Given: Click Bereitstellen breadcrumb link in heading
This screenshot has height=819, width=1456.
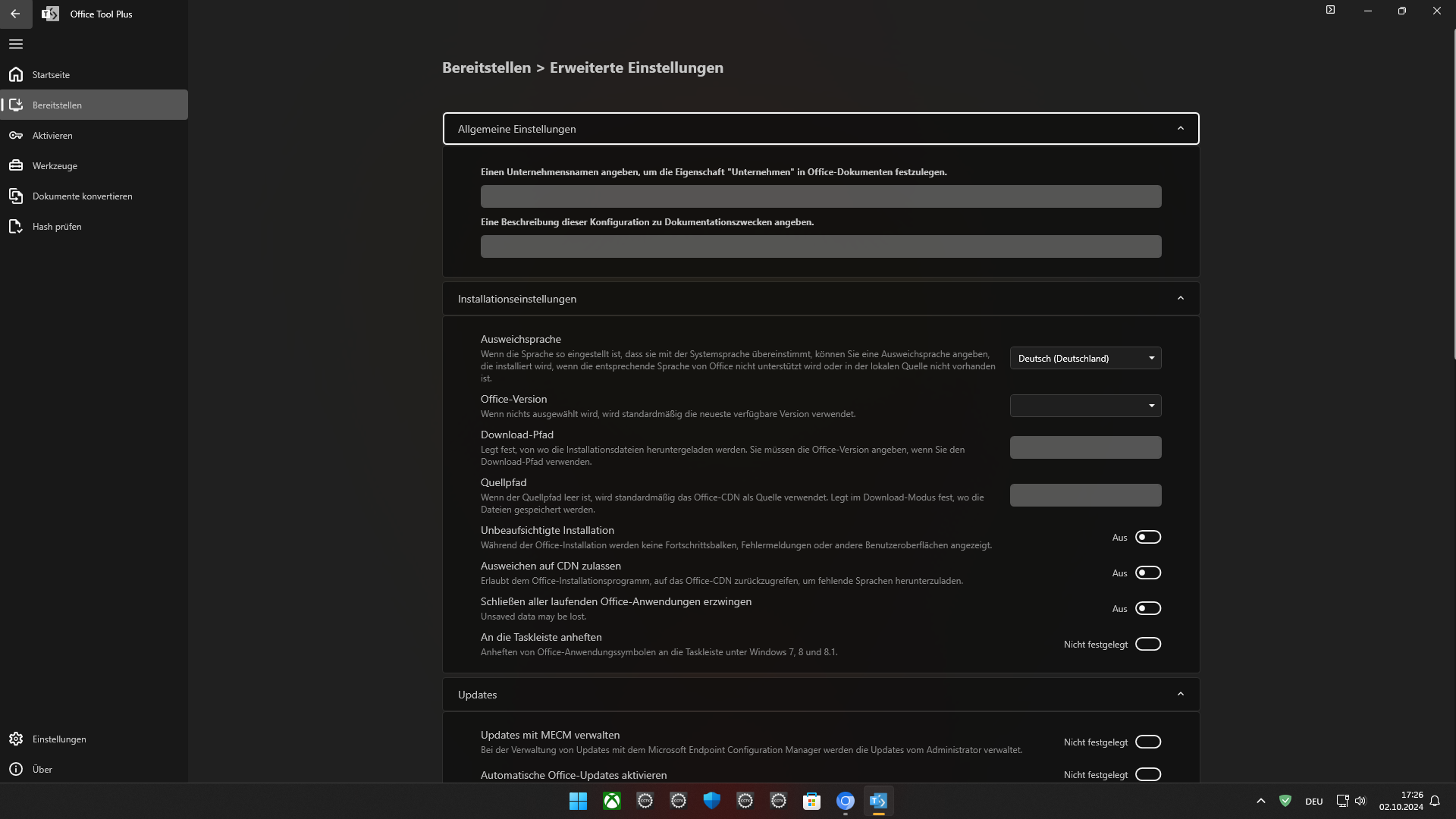Looking at the screenshot, I should (486, 67).
